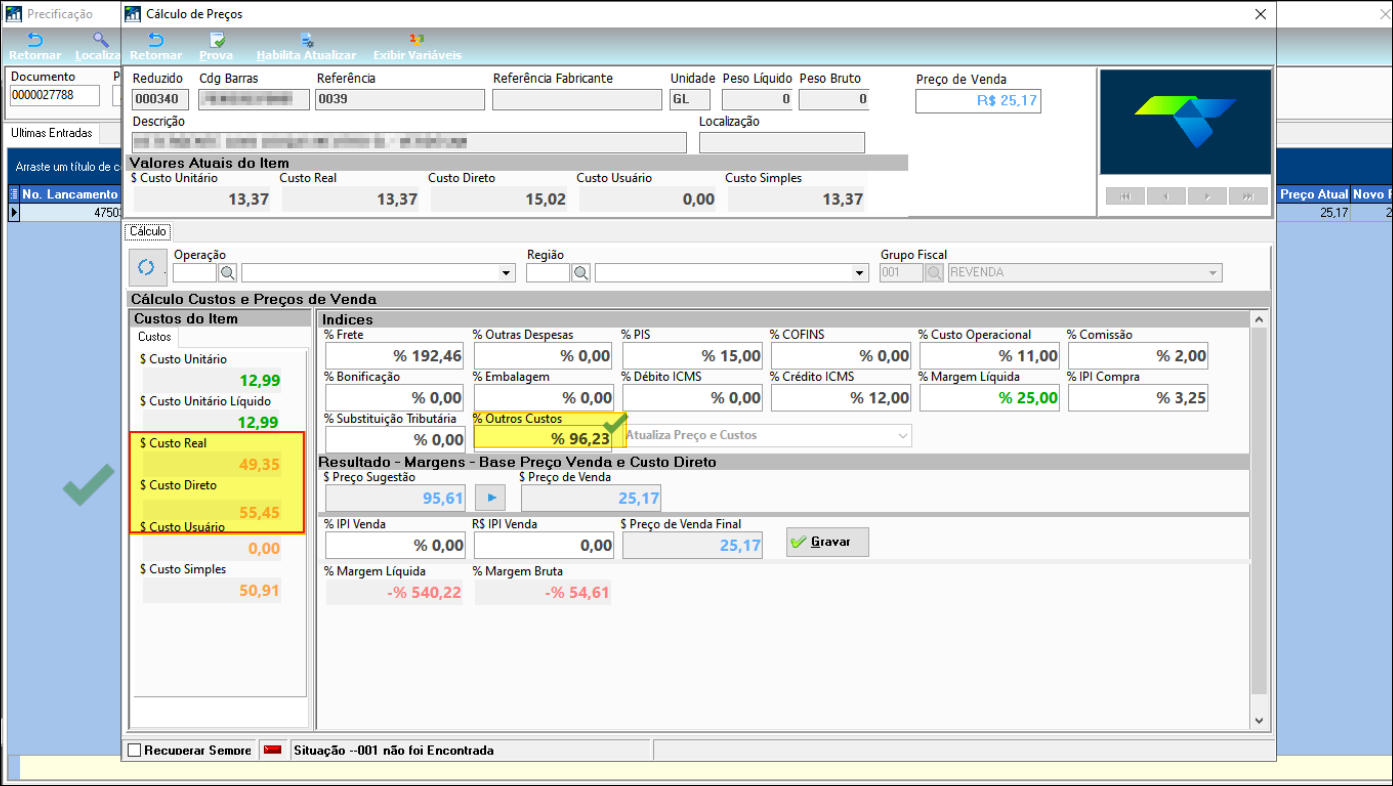The height and width of the screenshot is (786, 1393).
Task: Click next image arrow under product picture
Action: 1207,197
